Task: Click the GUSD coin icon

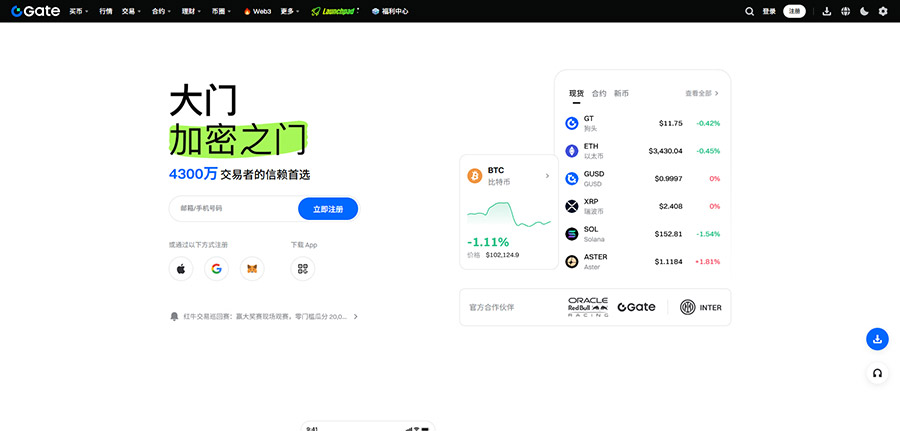Action: click(572, 178)
